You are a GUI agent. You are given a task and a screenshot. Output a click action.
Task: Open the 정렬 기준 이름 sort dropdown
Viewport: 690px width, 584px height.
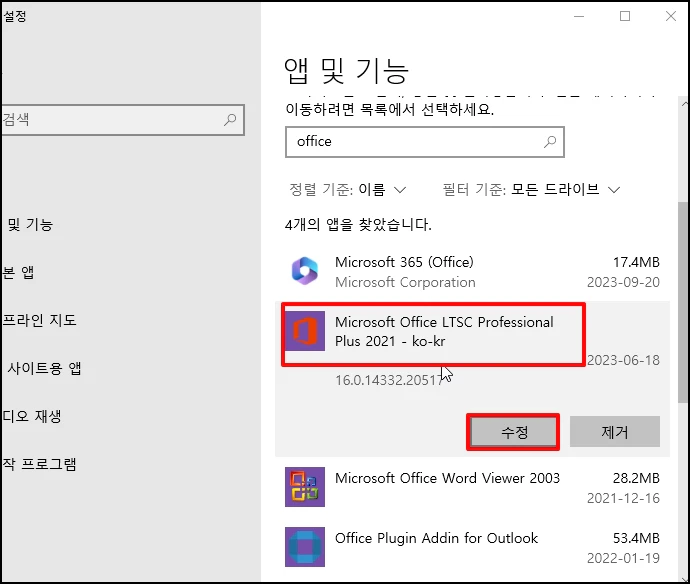pyautogui.click(x=348, y=190)
